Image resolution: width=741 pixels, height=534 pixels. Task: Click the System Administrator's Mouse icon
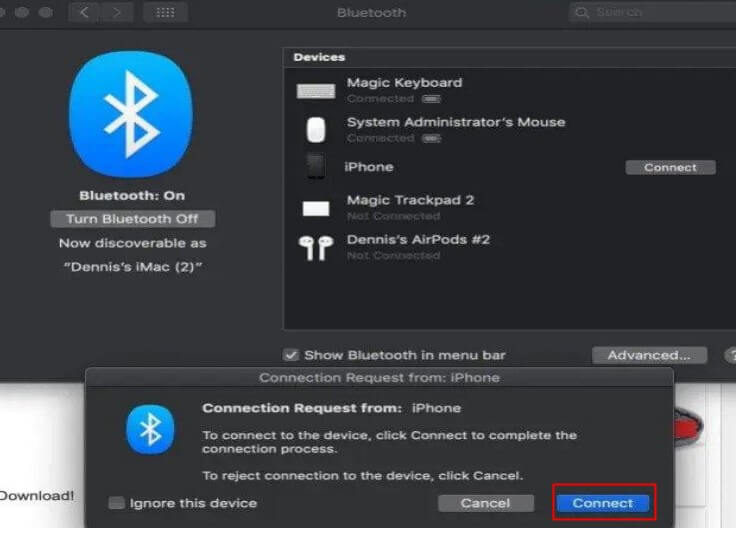pos(316,129)
